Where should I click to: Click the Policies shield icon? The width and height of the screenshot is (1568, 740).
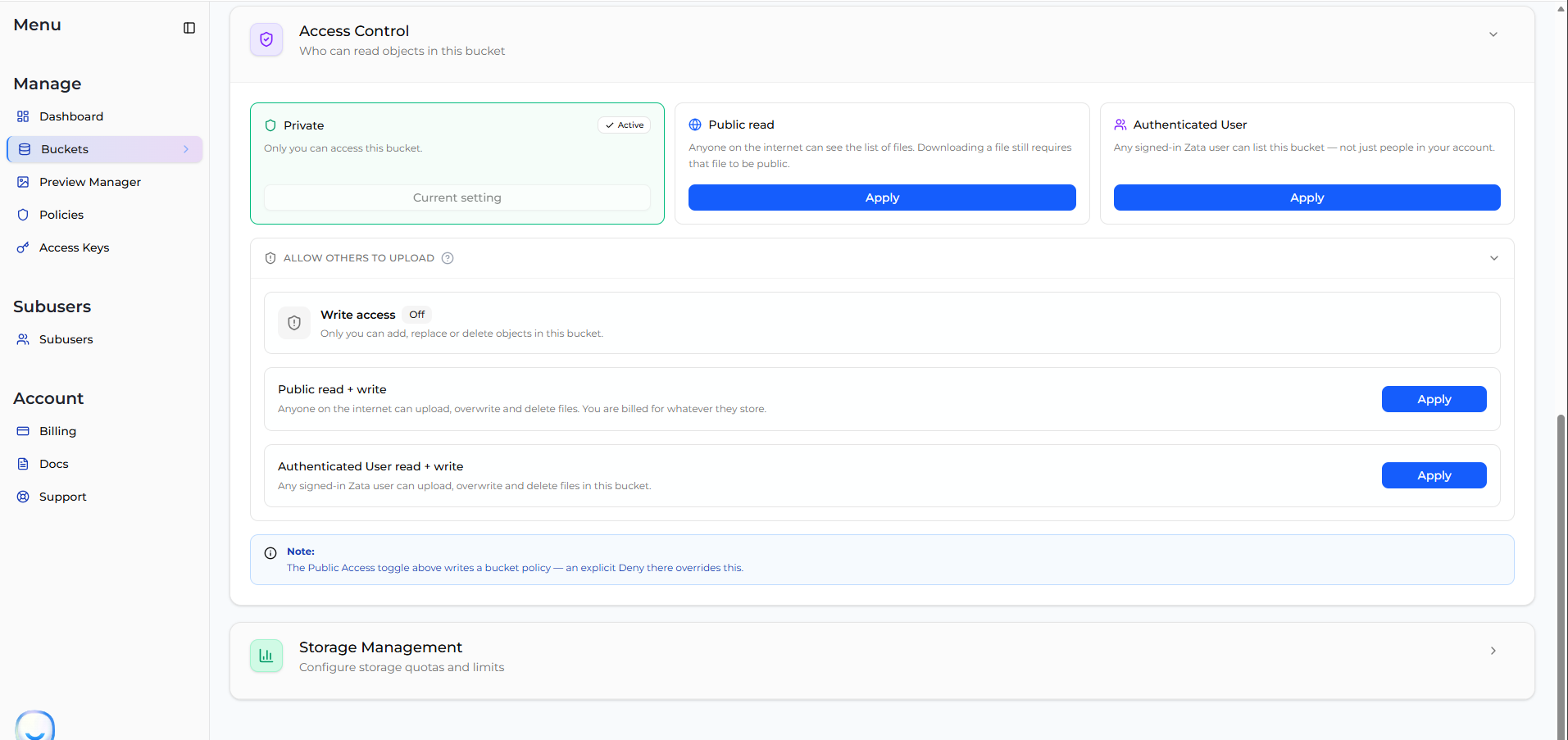[23, 215]
